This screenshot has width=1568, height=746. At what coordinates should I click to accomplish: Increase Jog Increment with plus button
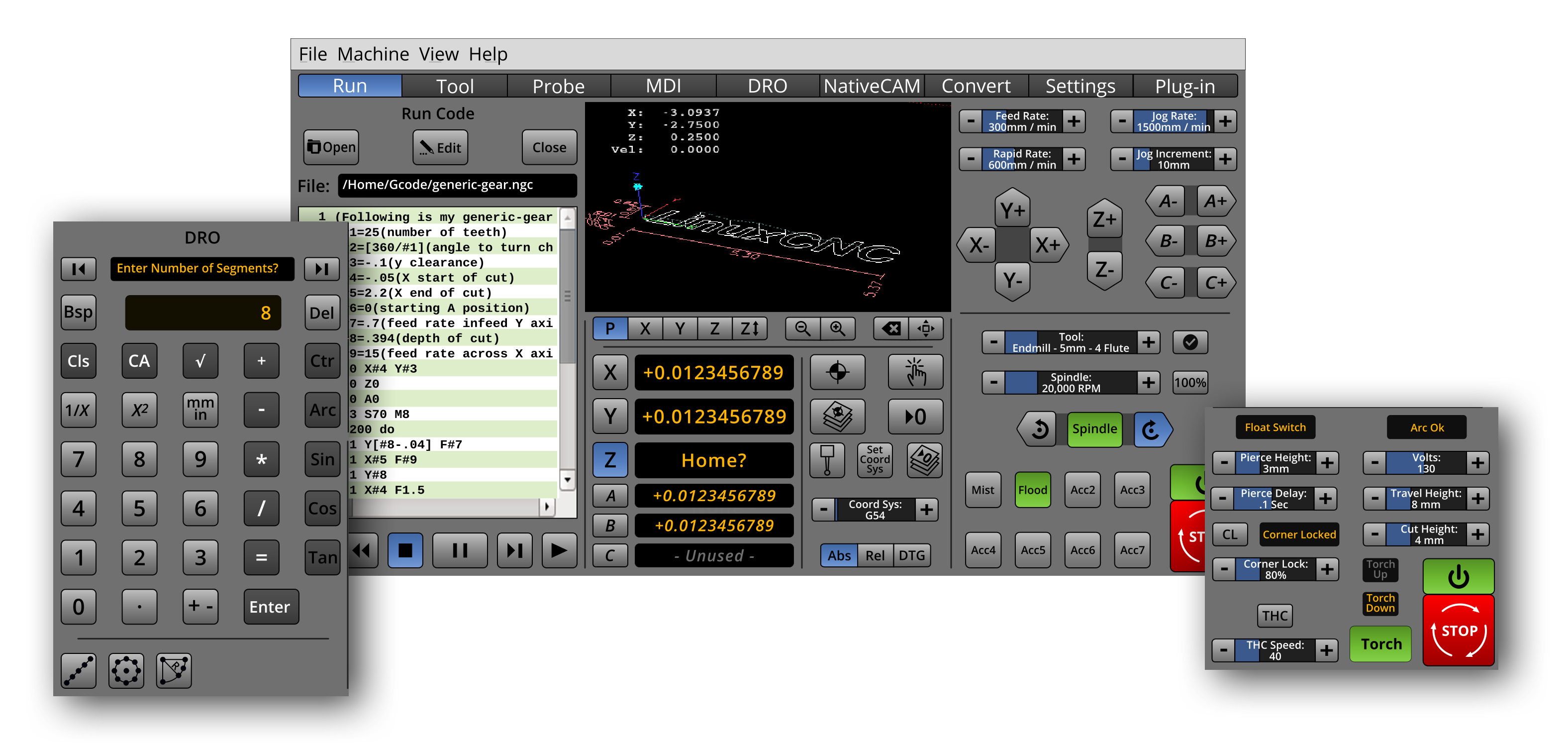point(1225,159)
